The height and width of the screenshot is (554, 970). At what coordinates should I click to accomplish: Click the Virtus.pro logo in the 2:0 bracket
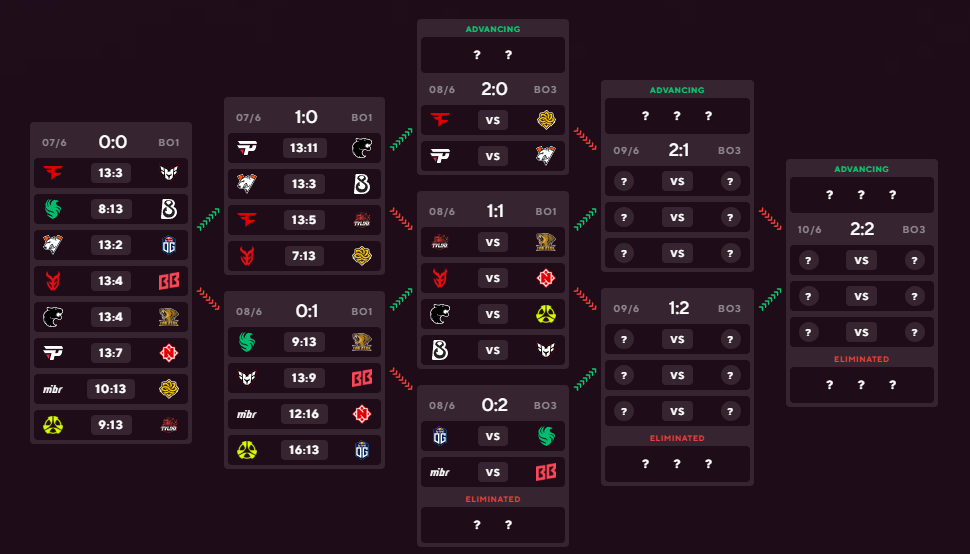point(546,156)
